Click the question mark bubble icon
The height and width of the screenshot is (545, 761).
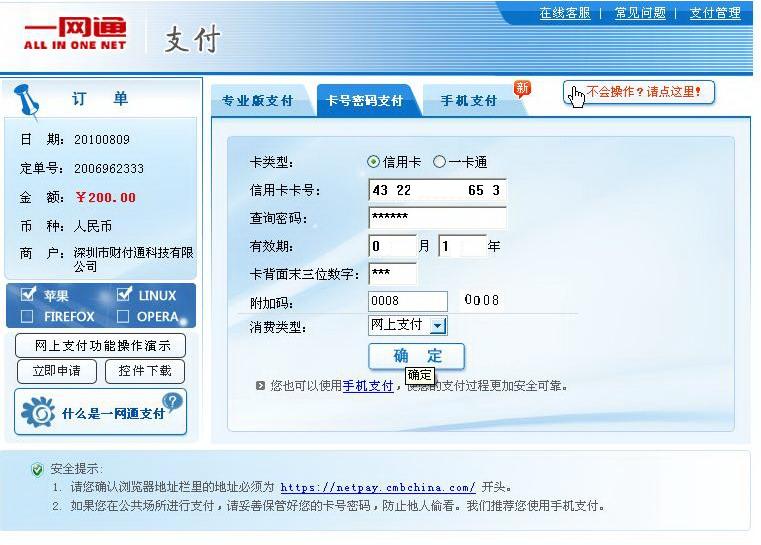click(x=173, y=402)
